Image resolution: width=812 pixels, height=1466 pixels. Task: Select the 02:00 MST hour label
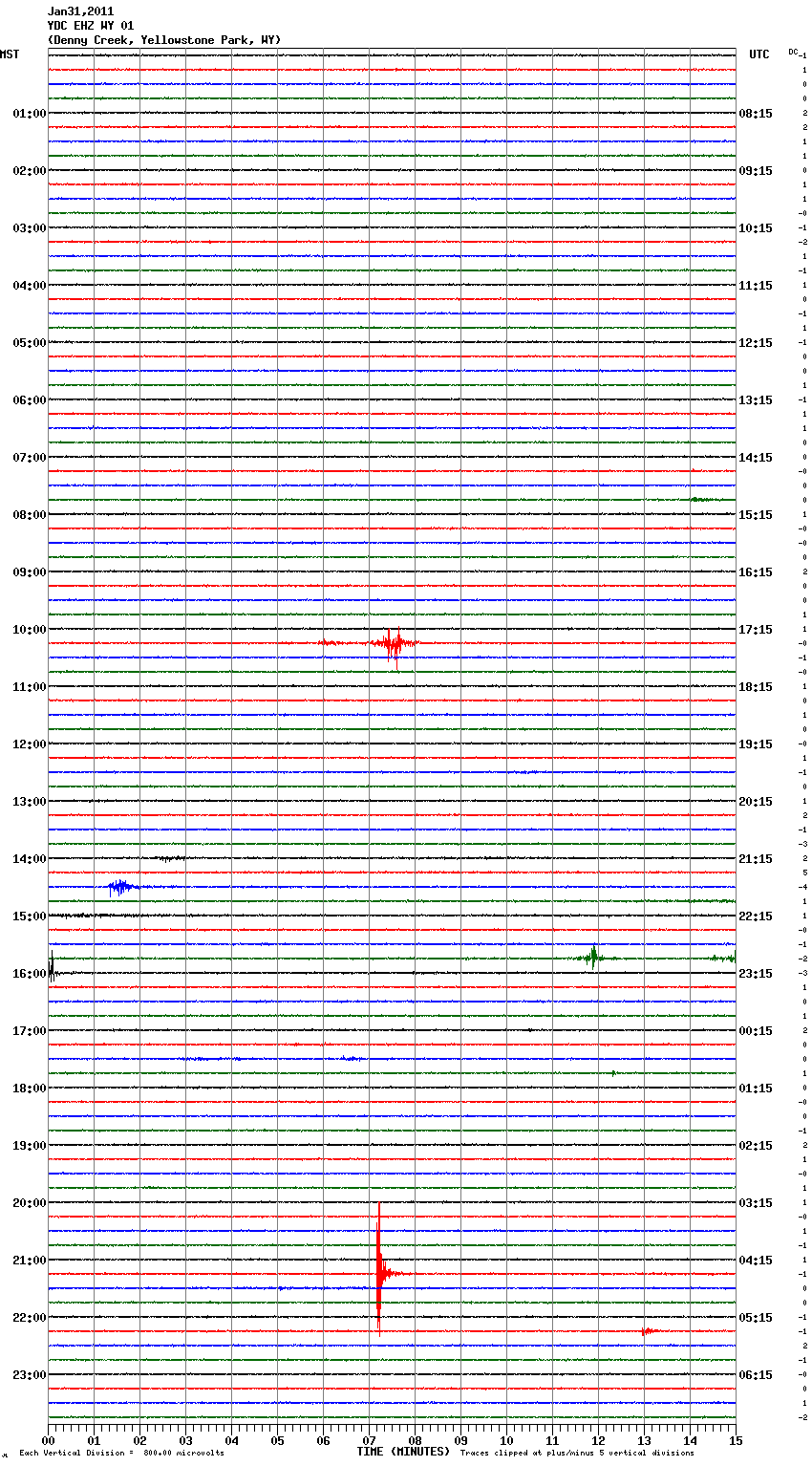[x=30, y=171]
